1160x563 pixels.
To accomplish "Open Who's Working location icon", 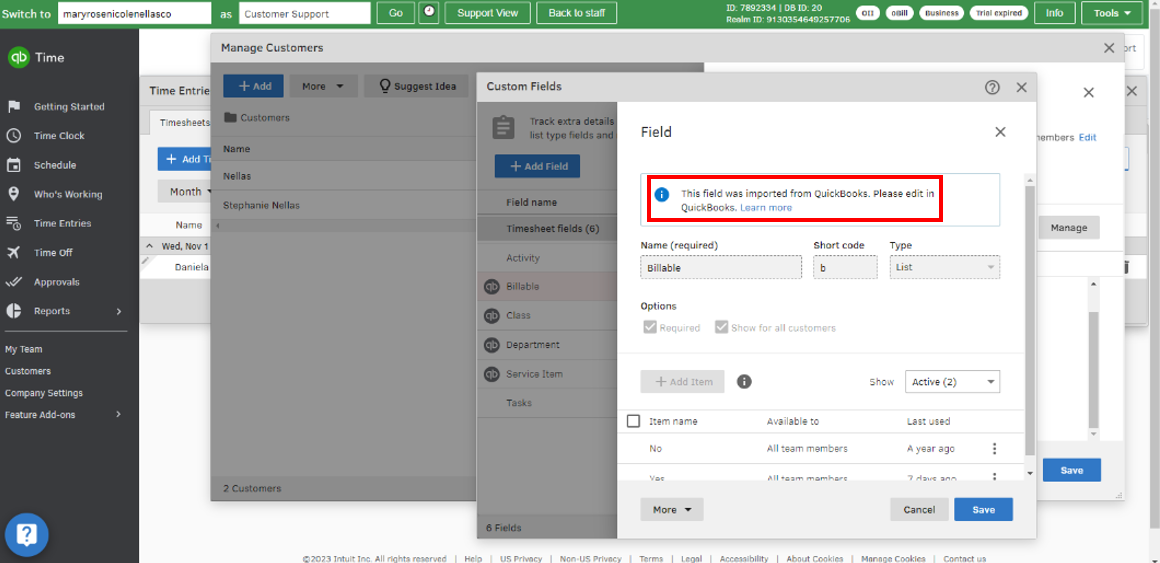I will coord(13,194).
